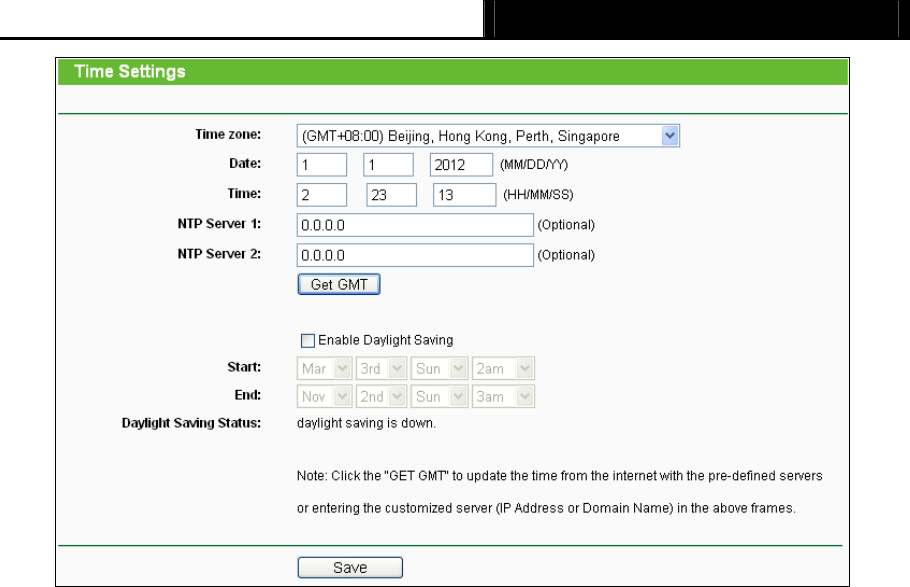910x587 pixels.
Task: Click the month field in Date
Action: coord(322,165)
